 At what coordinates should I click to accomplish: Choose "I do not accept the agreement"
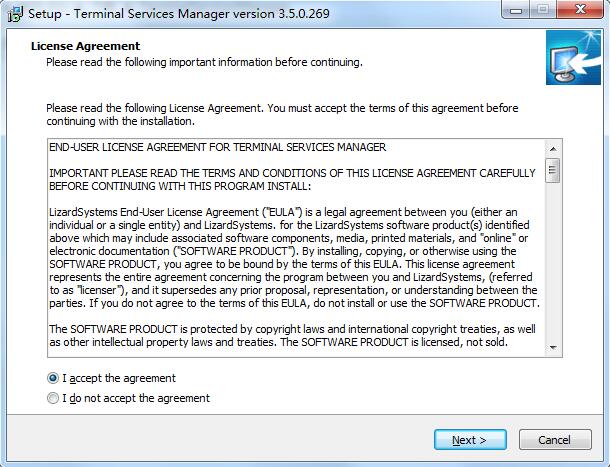(x=53, y=398)
